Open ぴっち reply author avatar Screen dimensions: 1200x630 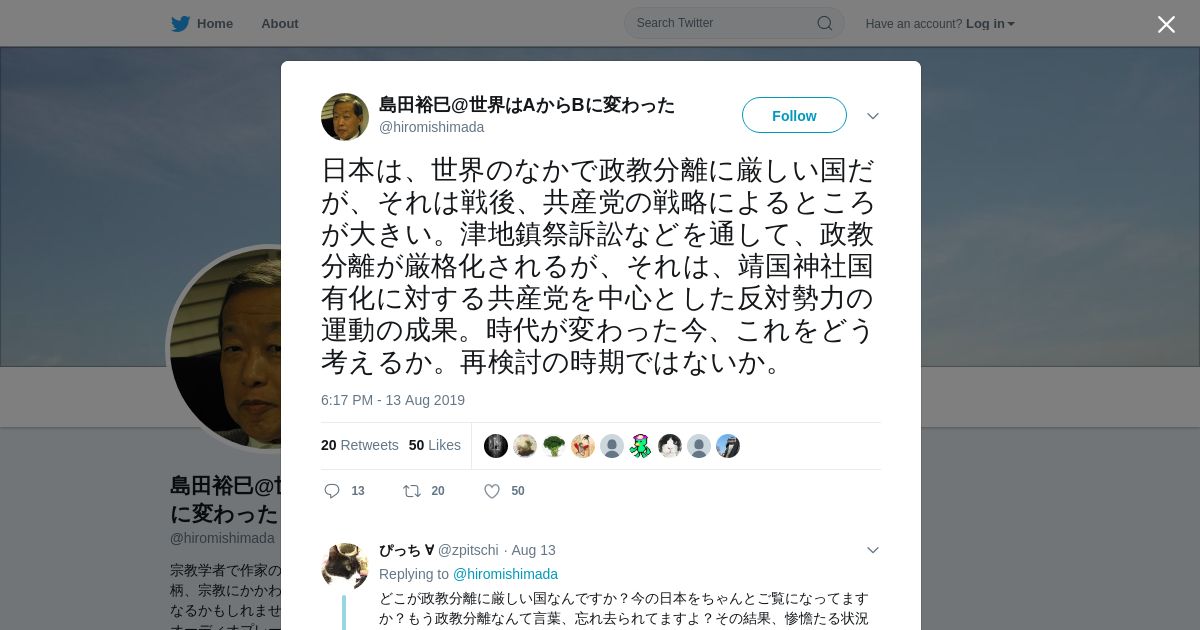345,567
